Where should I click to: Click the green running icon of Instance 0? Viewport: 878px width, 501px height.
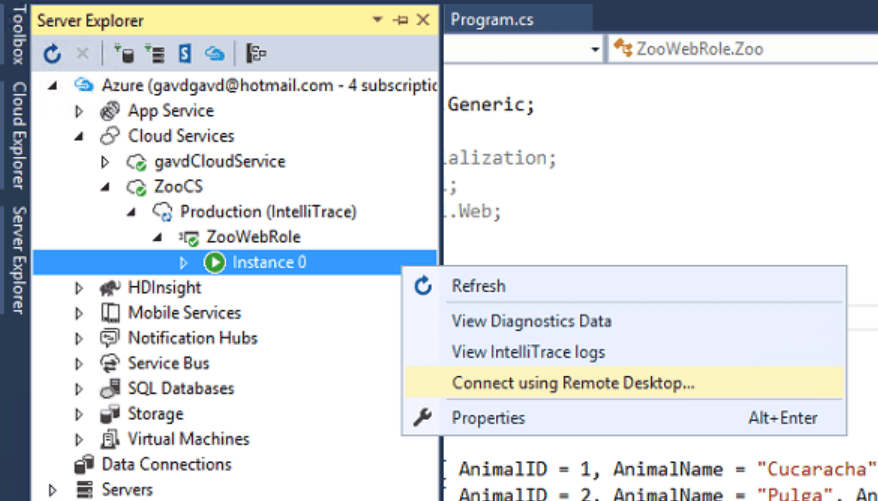[x=214, y=262]
